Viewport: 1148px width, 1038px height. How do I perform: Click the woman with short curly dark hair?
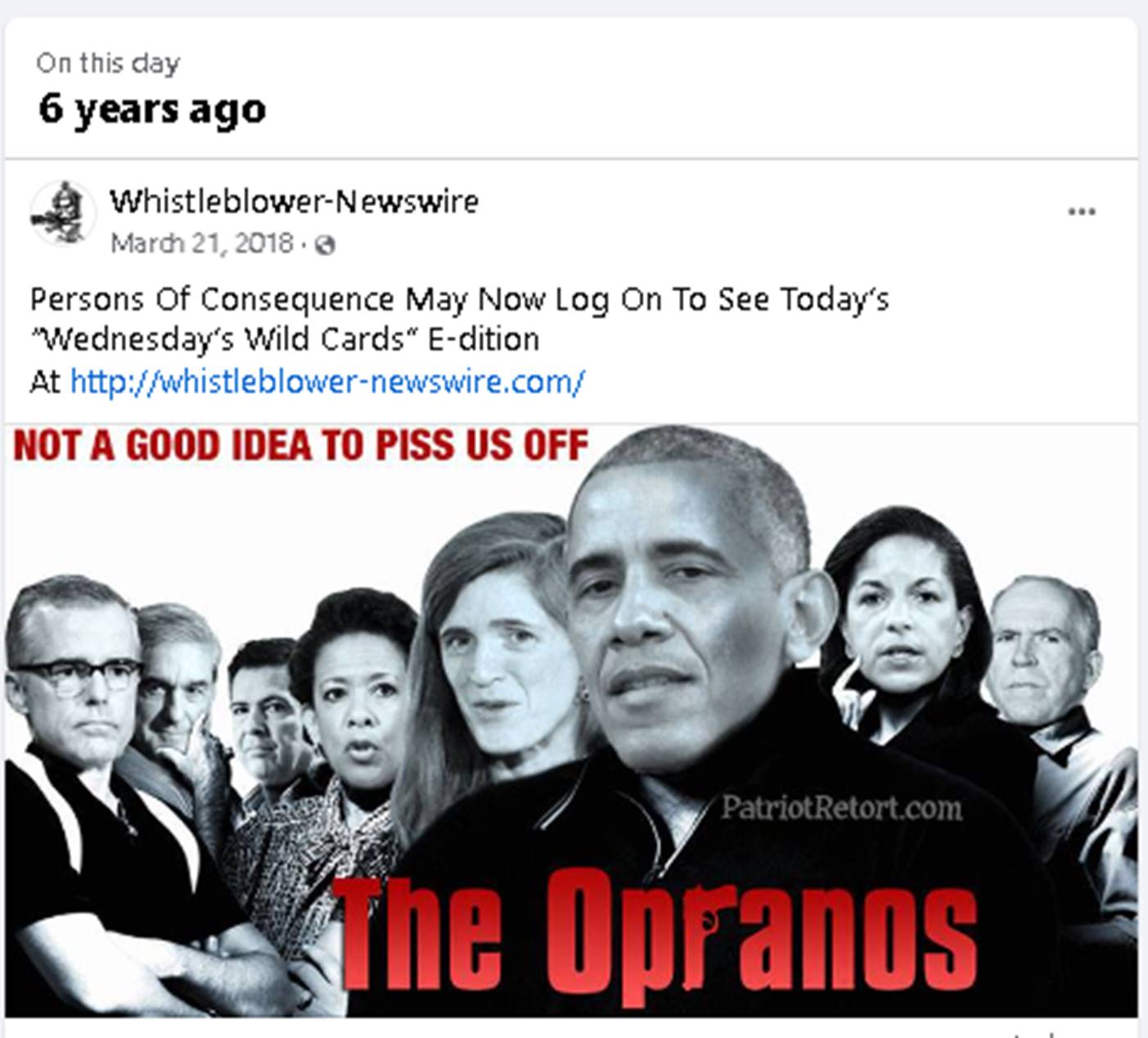pos(356,688)
